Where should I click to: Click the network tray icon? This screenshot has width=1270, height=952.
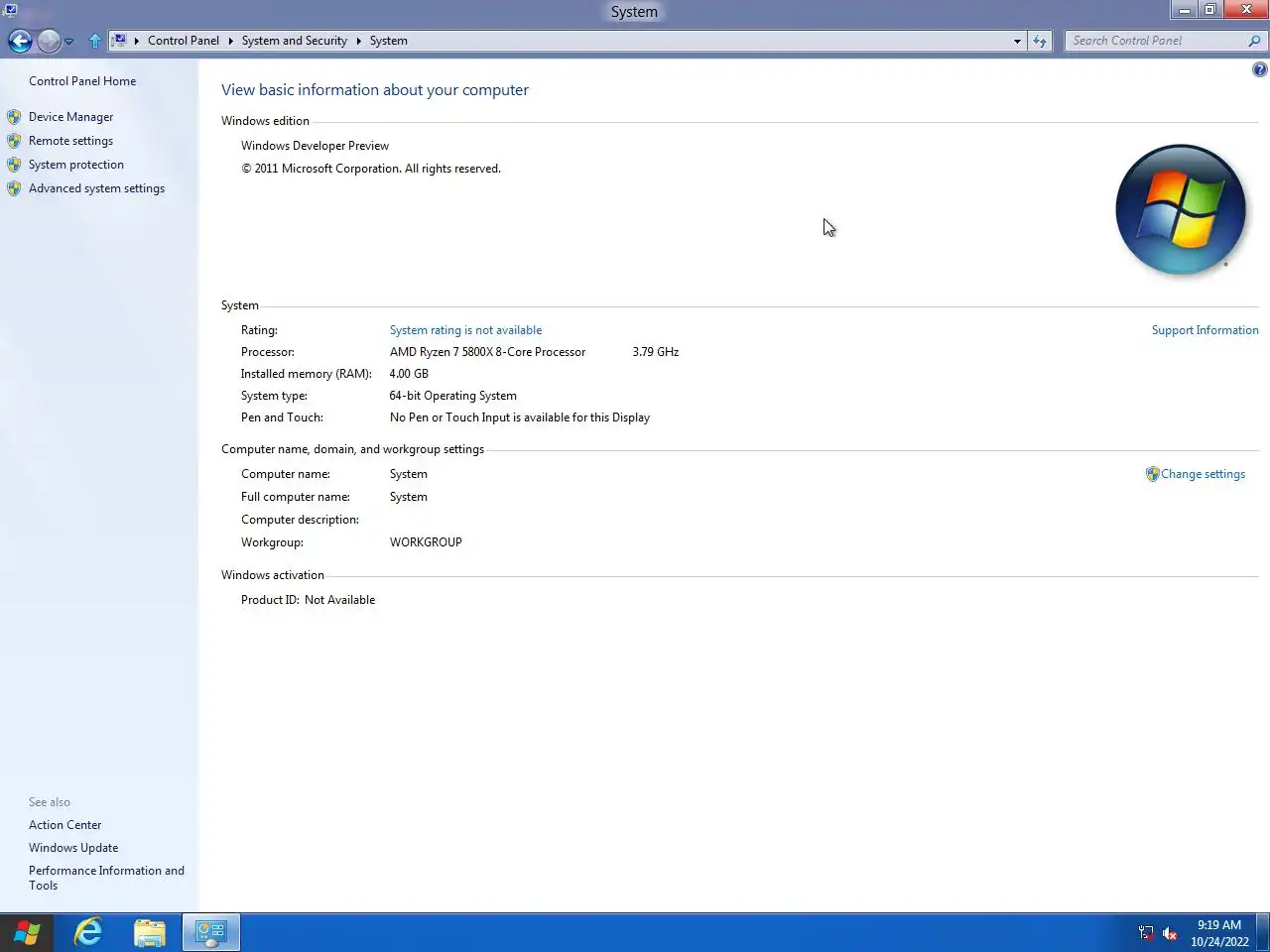pos(1146,933)
